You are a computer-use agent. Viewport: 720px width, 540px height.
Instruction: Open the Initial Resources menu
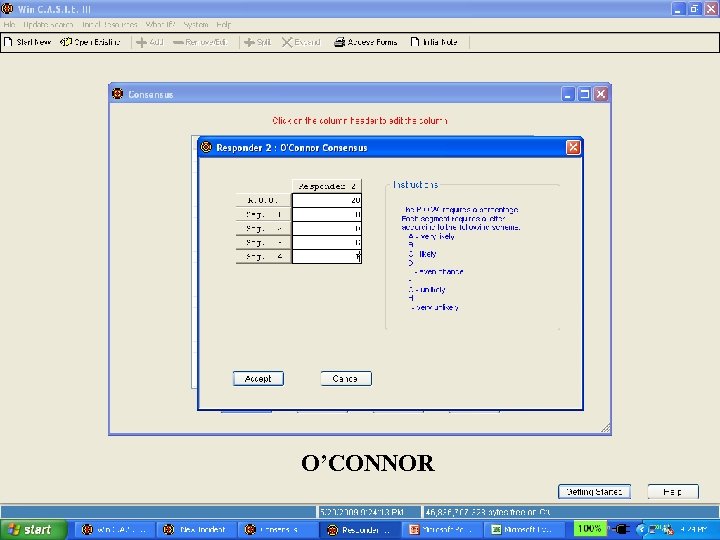coord(110,24)
